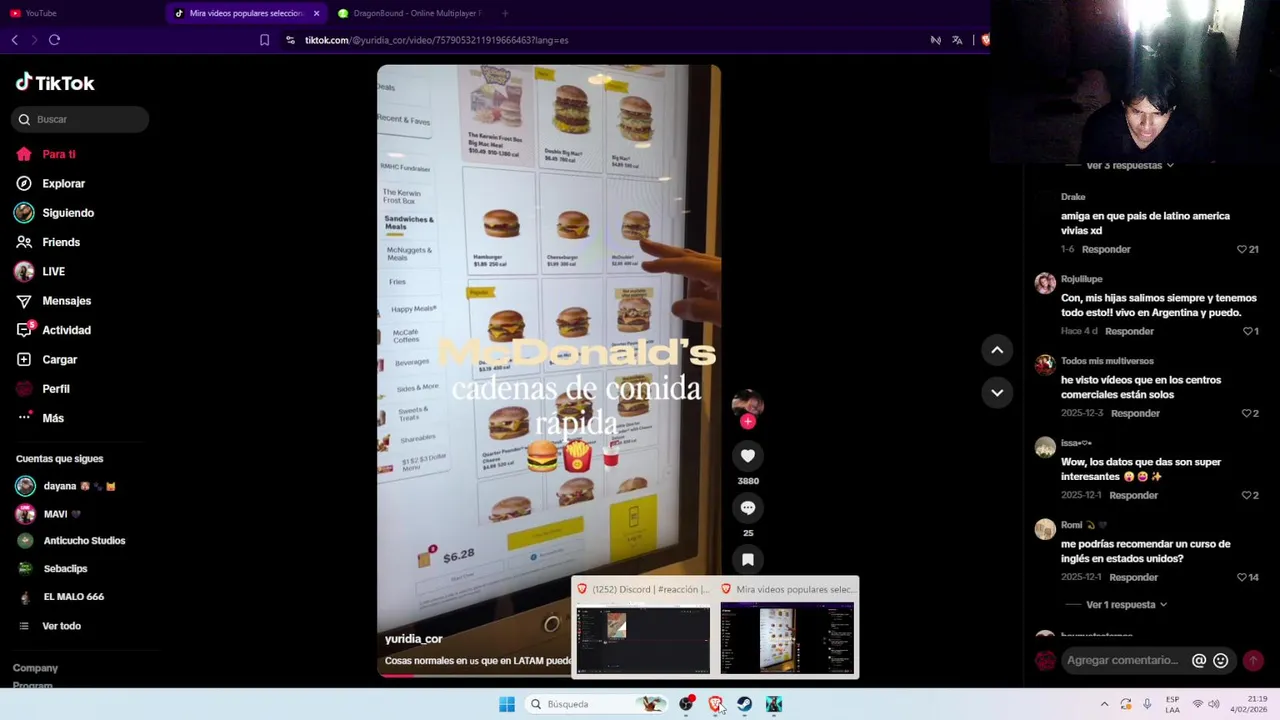
Task: Like the video with the heart icon
Action: coord(747,456)
